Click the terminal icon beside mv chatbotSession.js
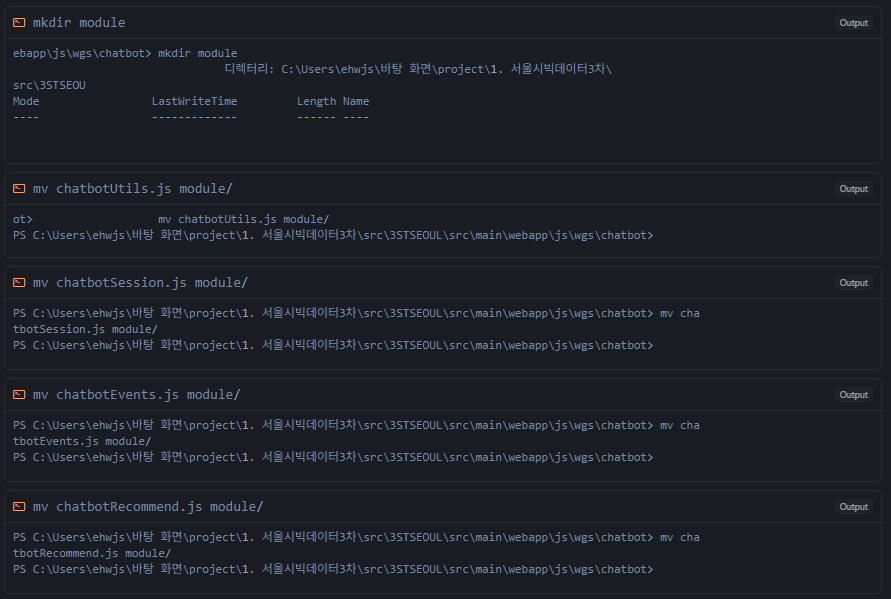The width and height of the screenshot is (891, 599). (19, 282)
